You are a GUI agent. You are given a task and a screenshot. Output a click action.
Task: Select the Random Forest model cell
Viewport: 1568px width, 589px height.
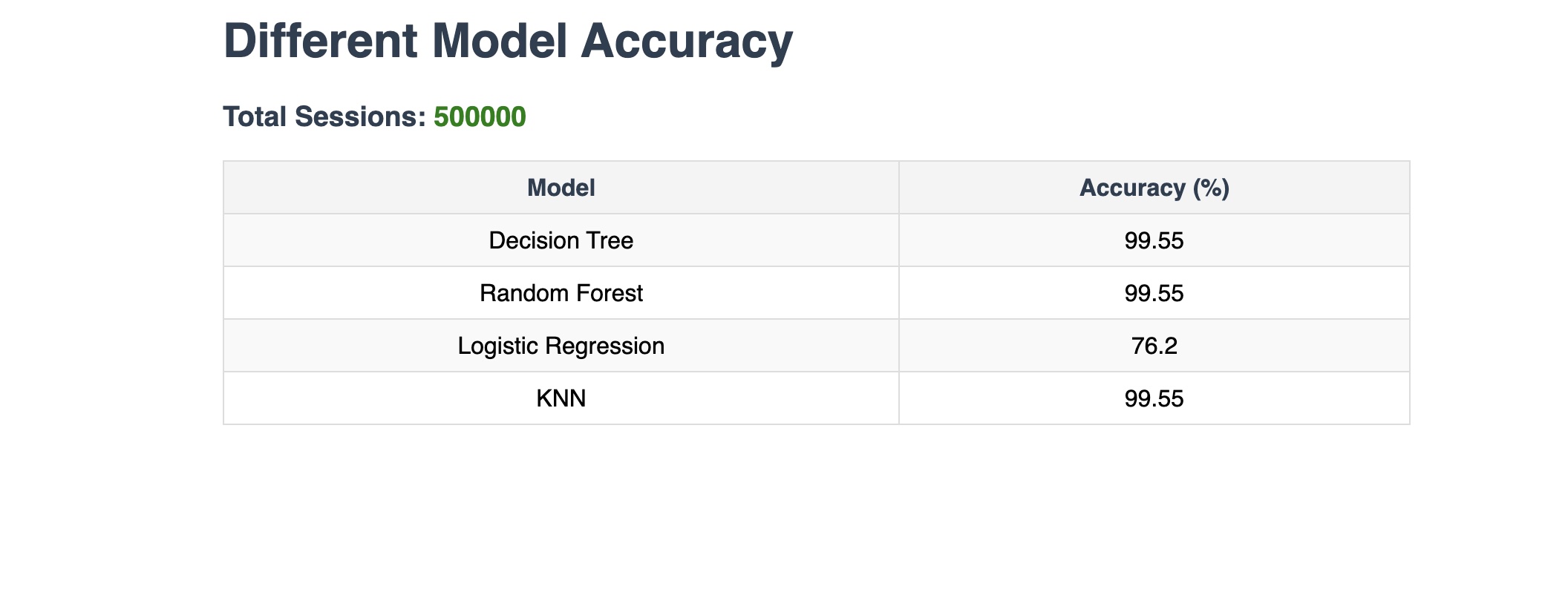pyautogui.click(x=561, y=293)
